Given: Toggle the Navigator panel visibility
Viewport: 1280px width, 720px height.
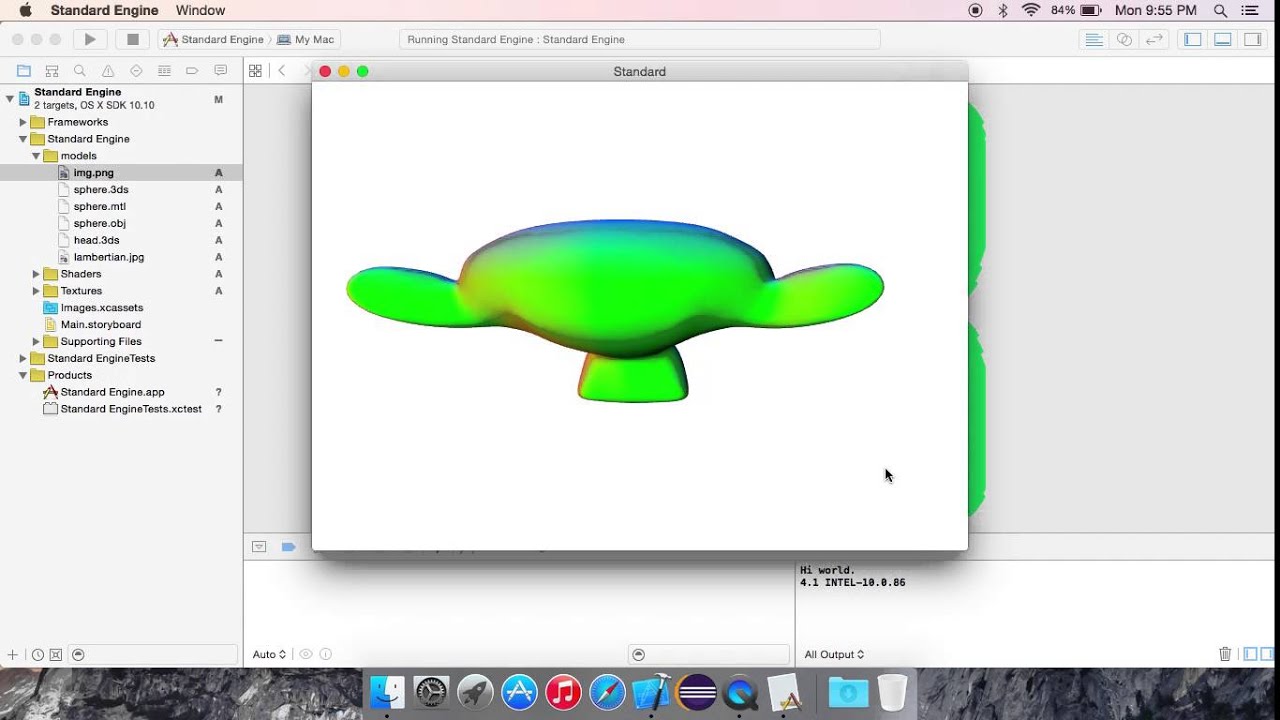Looking at the screenshot, I should tap(1193, 39).
